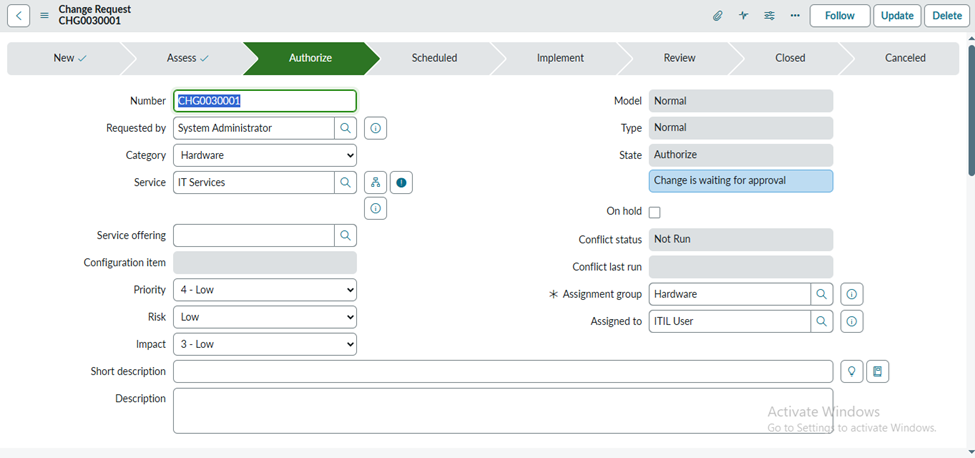This screenshot has width=975, height=458.
Task: Toggle the On hold checkbox
Action: point(655,212)
